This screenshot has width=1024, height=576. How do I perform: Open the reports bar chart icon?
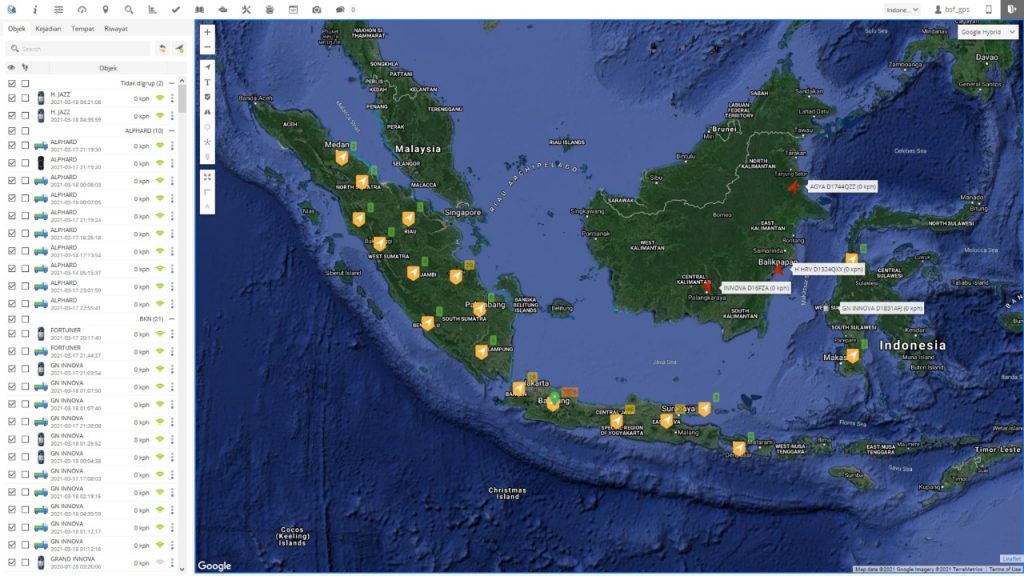pyautogui.click(x=152, y=9)
